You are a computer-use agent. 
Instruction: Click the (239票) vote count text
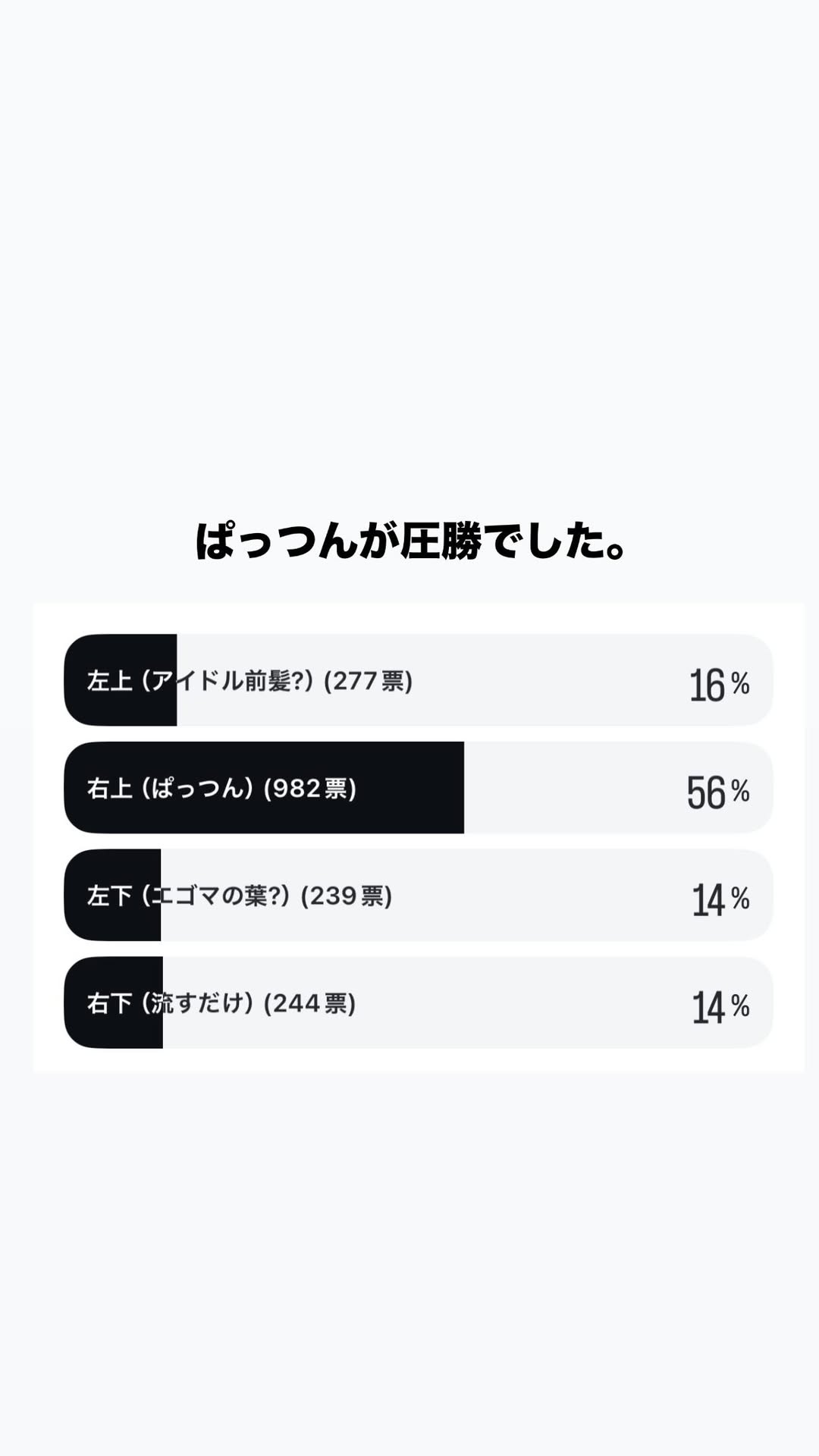pos(346,896)
